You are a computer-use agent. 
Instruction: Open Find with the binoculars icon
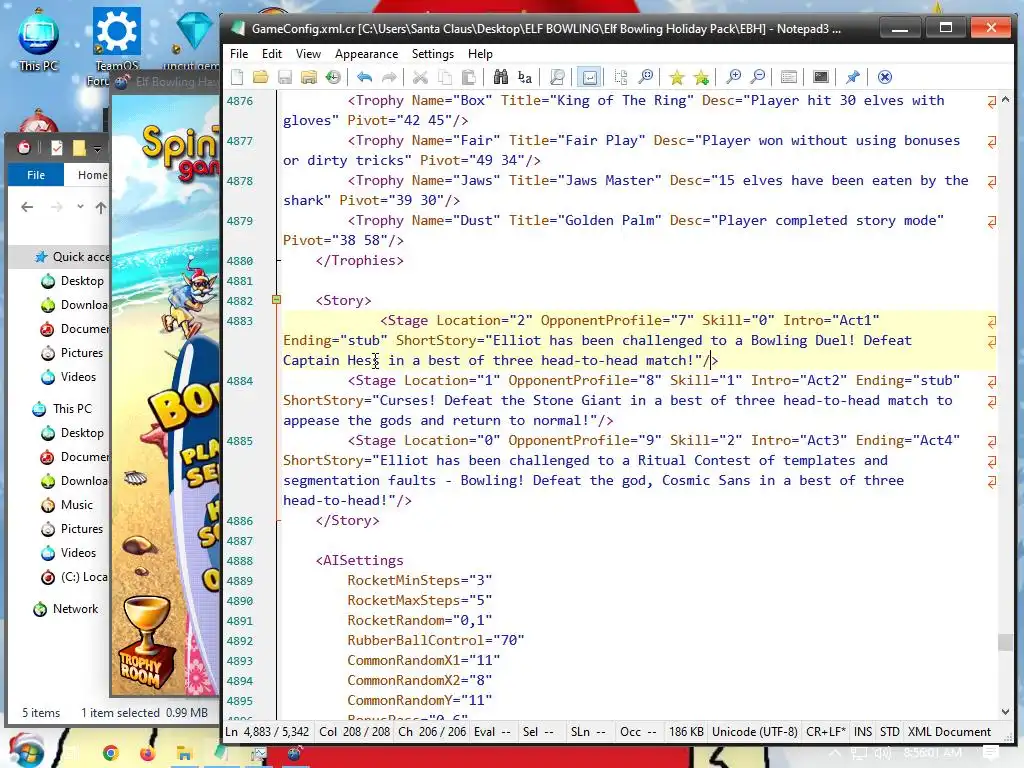point(501,77)
